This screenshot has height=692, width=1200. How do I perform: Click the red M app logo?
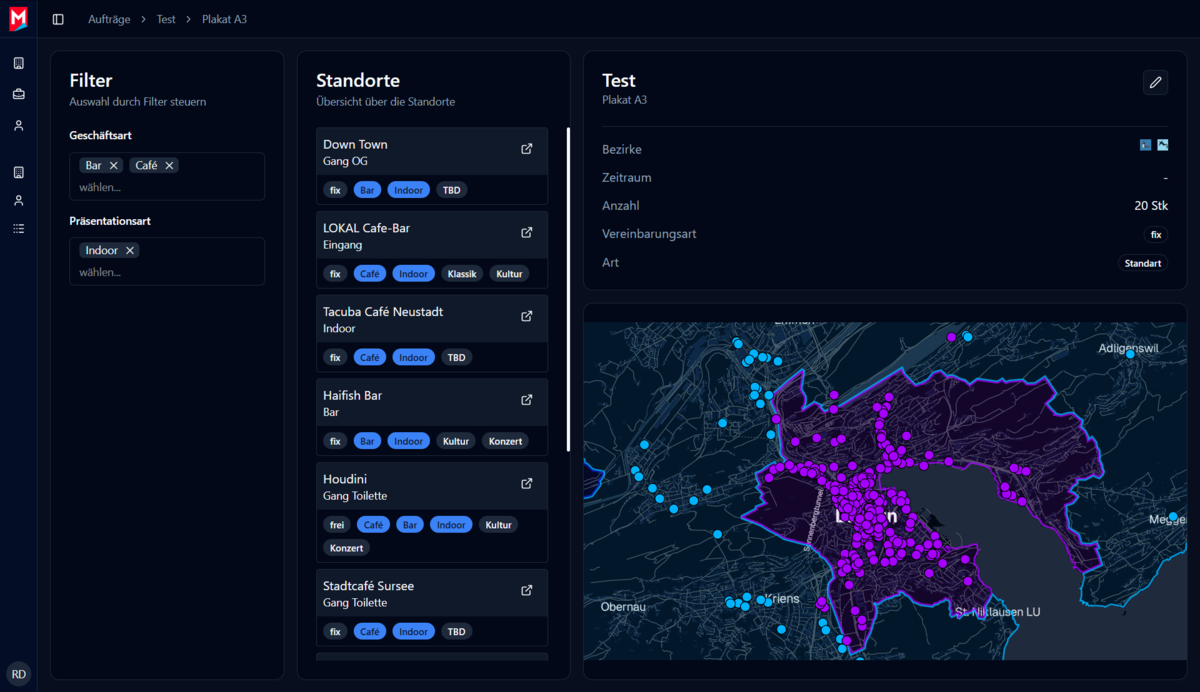tap(18, 19)
